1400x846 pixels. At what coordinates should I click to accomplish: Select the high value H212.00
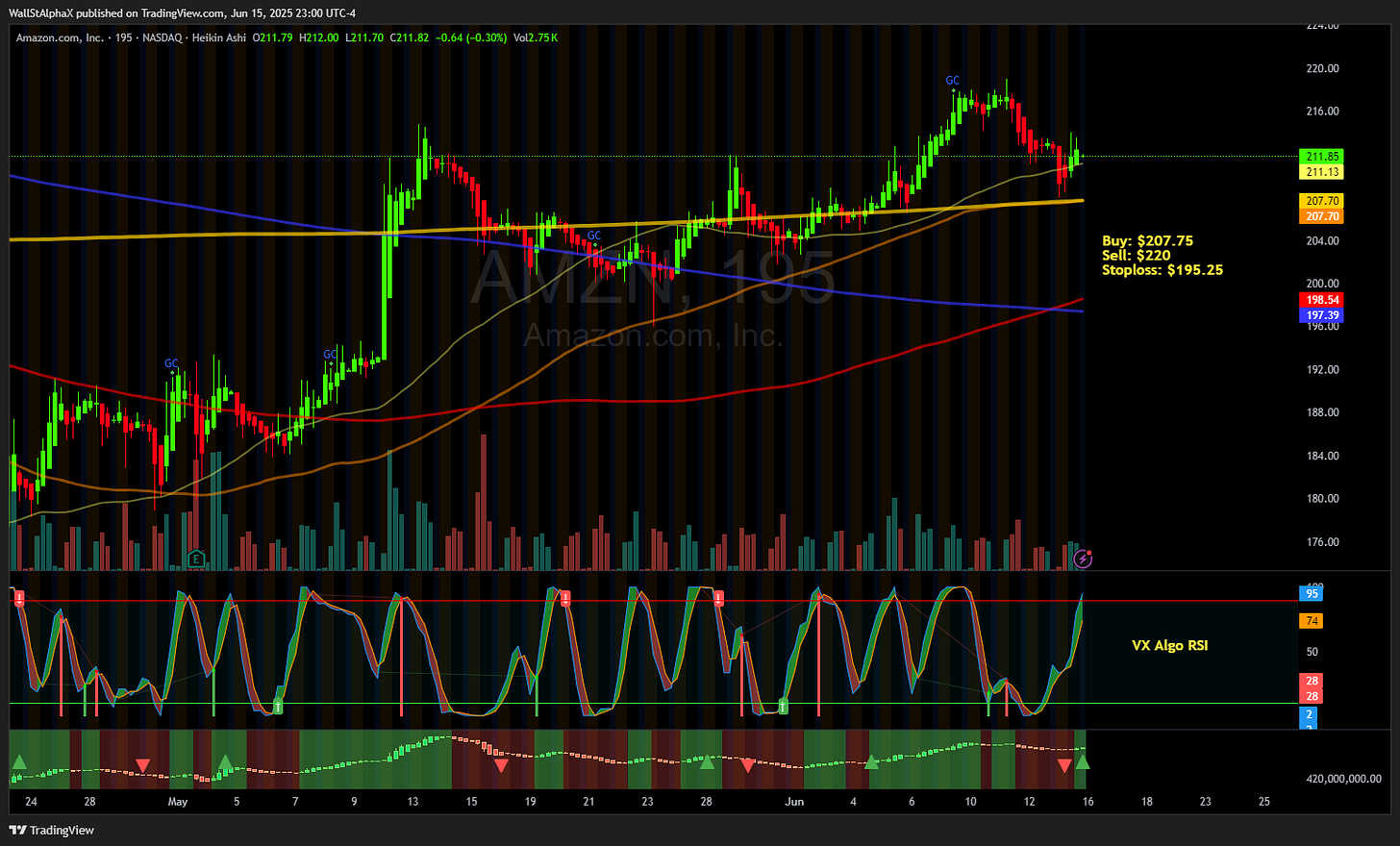pyautogui.click(x=318, y=37)
